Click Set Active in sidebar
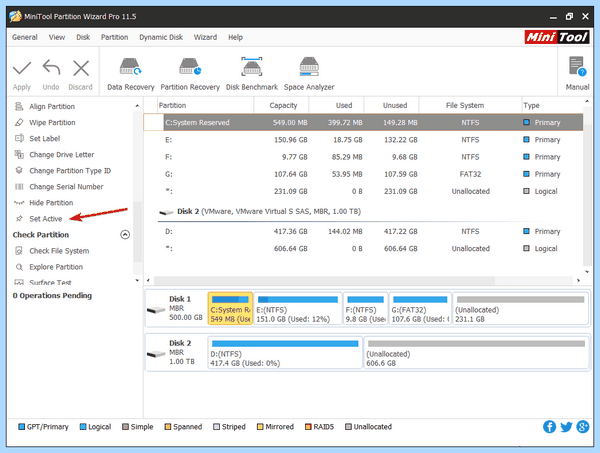This screenshot has height=453, width=600. tap(46, 218)
